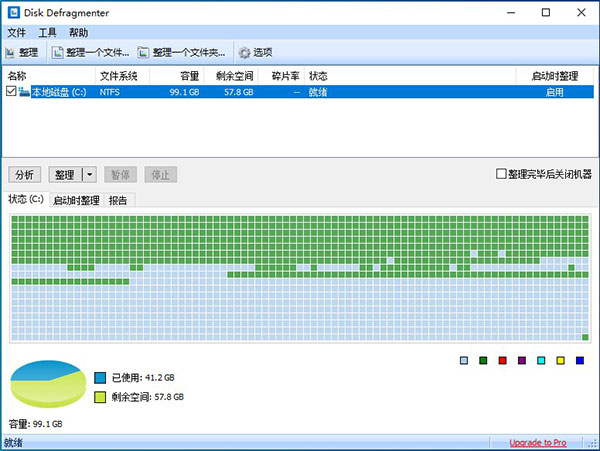Image resolution: width=600 pixels, height=451 pixels.
Task: Click the 整理一个文件夹 toolbar icon
Action: (x=144, y=52)
